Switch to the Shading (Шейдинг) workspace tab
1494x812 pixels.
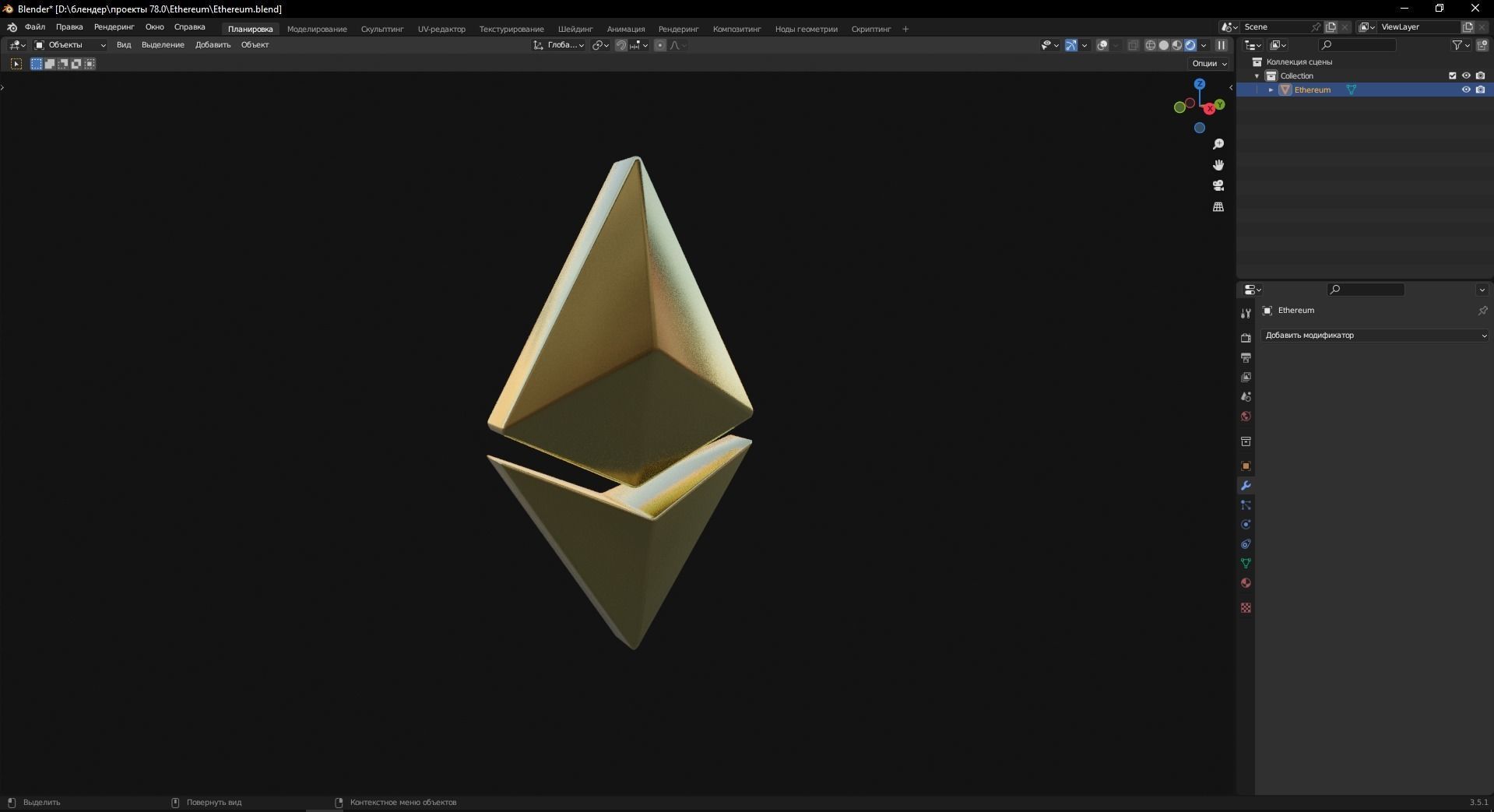click(x=575, y=30)
